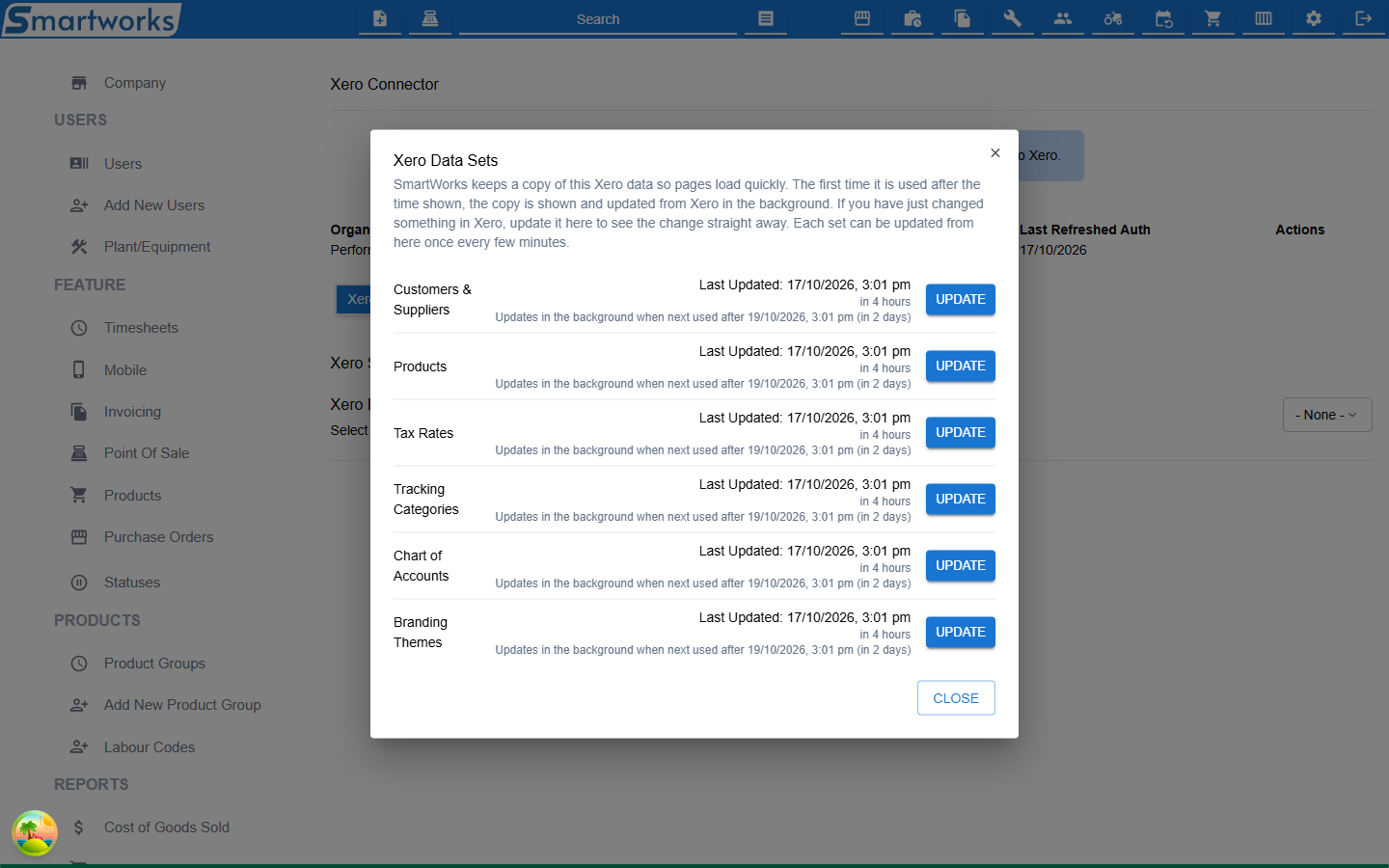The height and width of the screenshot is (868, 1389).
Task: Click the logout icon in top toolbar
Action: click(x=1364, y=18)
